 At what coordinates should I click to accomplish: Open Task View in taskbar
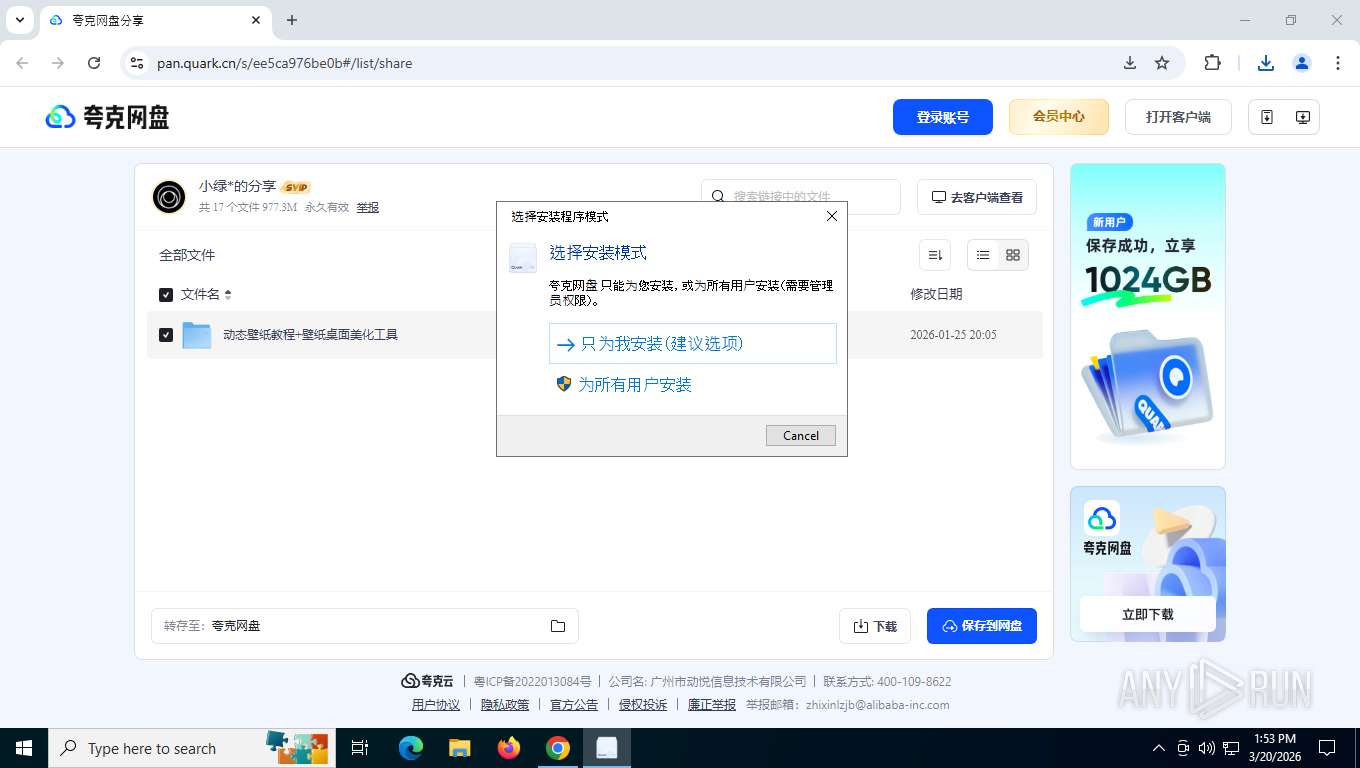pyautogui.click(x=360, y=748)
